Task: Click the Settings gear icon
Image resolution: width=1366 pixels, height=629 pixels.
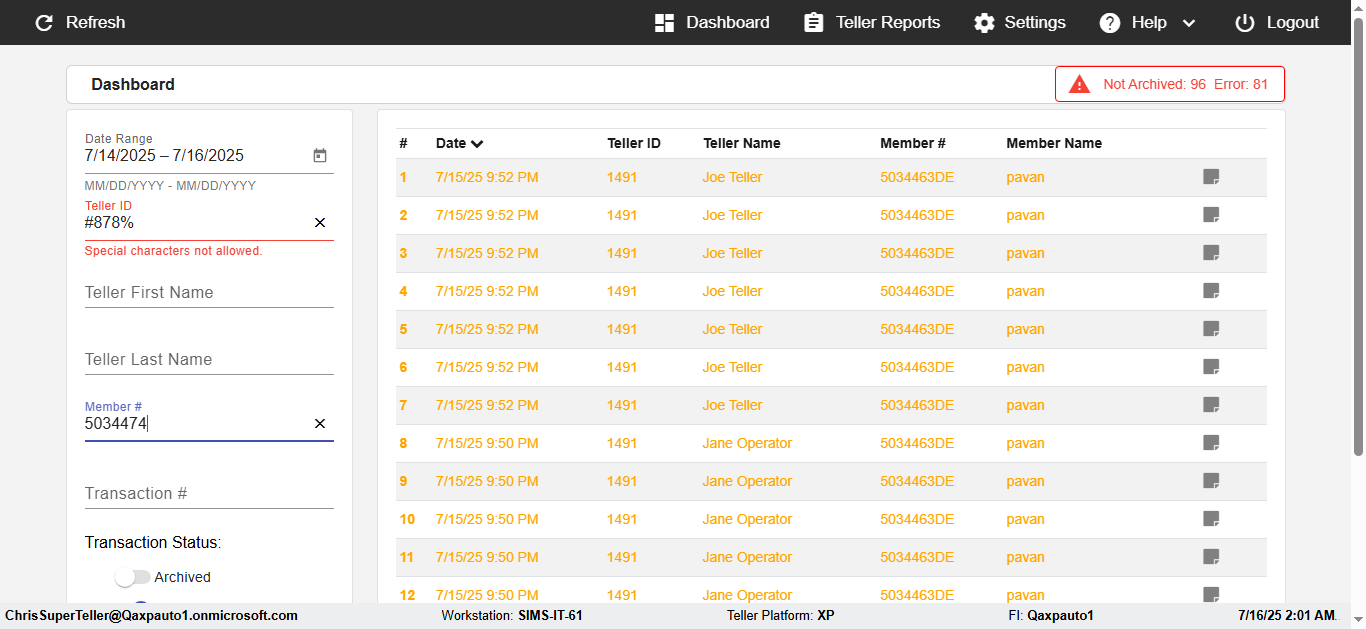Action: [x=984, y=23]
